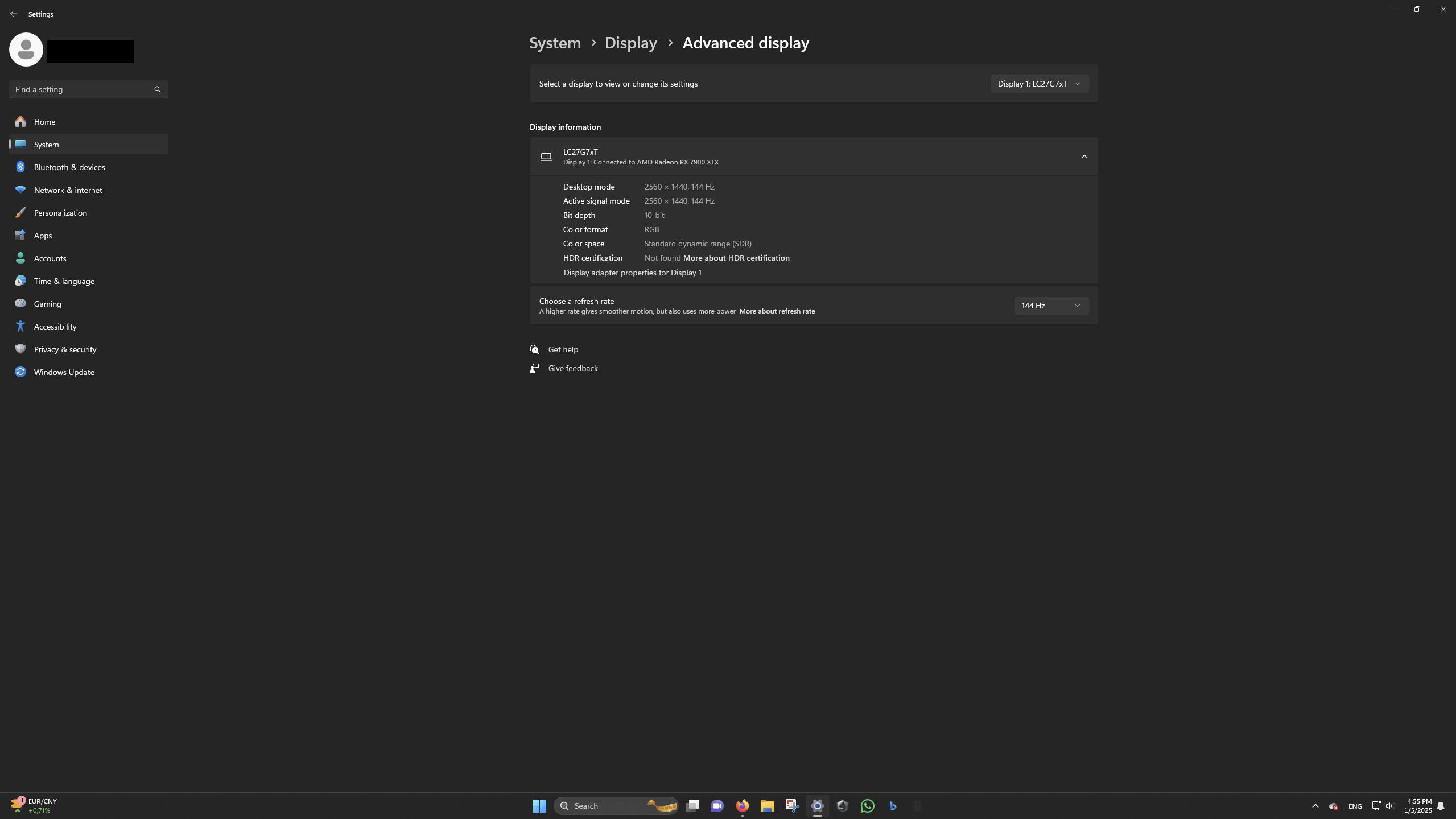Click the search magnifier in Find a setting

click(x=158, y=89)
